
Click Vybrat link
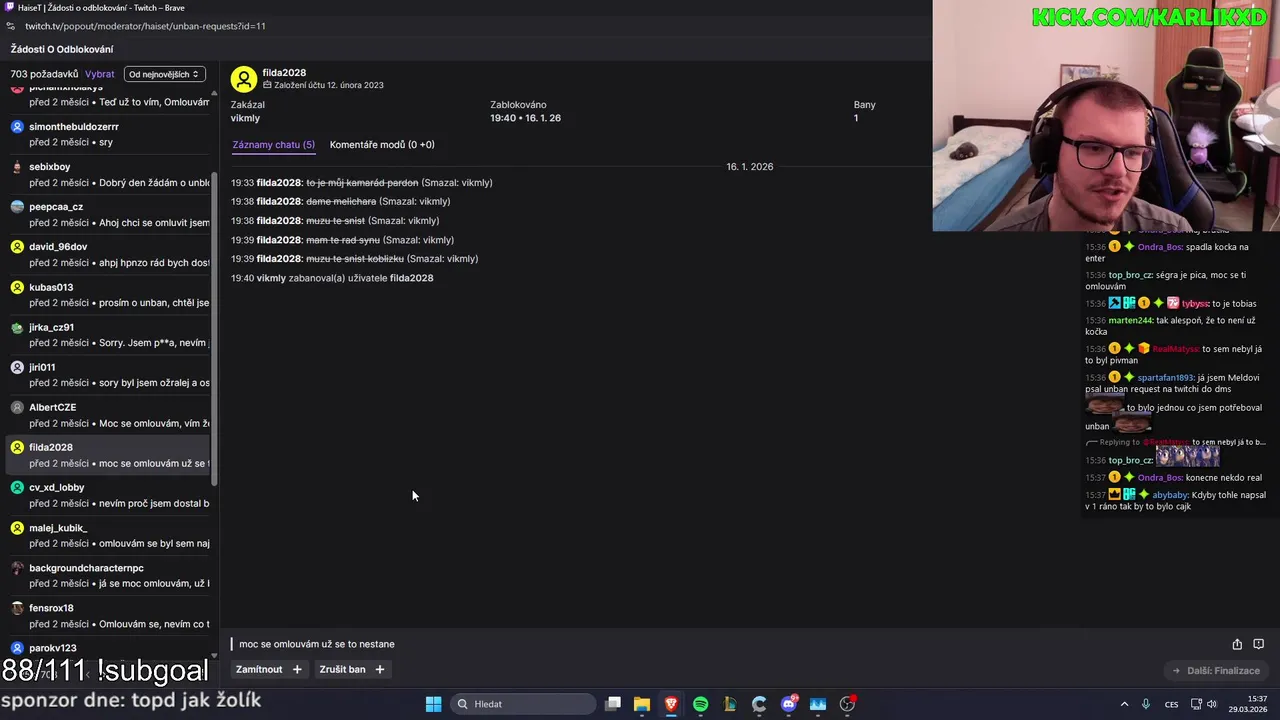point(100,74)
